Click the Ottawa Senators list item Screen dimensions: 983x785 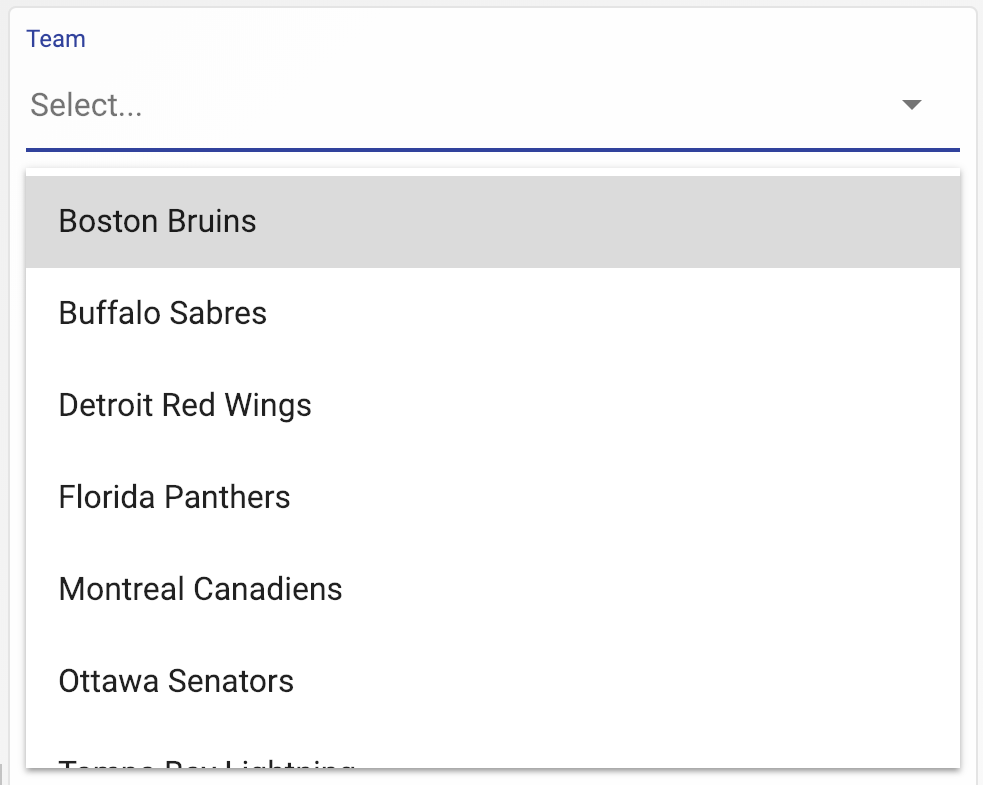[x=492, y=681]
